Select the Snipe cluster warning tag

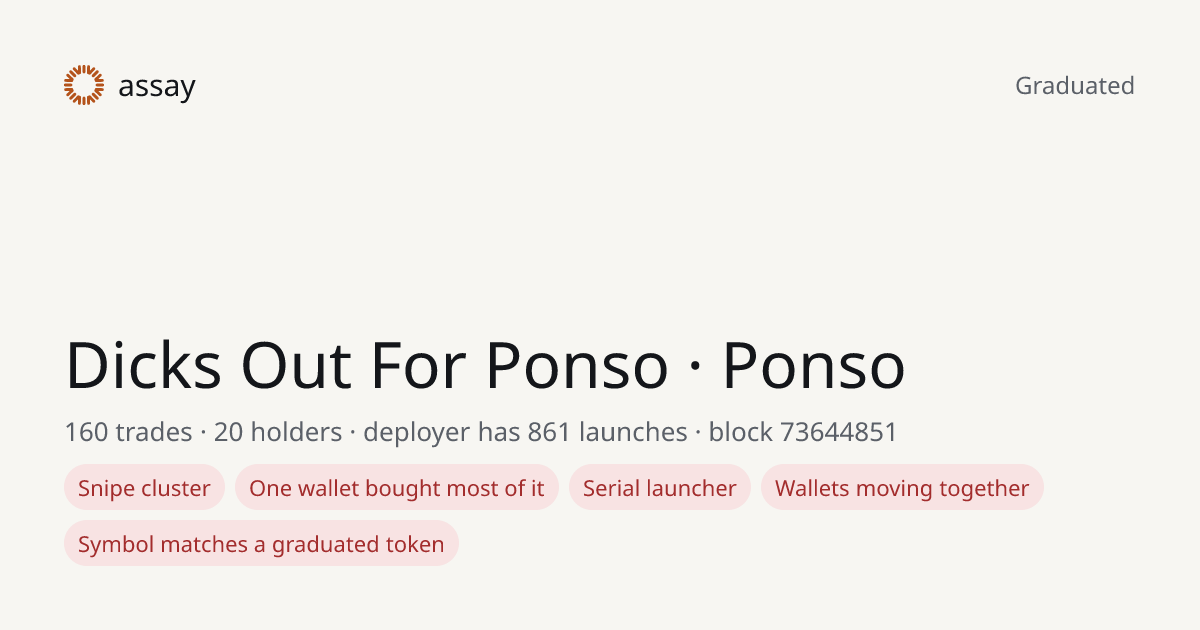[144, 488]
